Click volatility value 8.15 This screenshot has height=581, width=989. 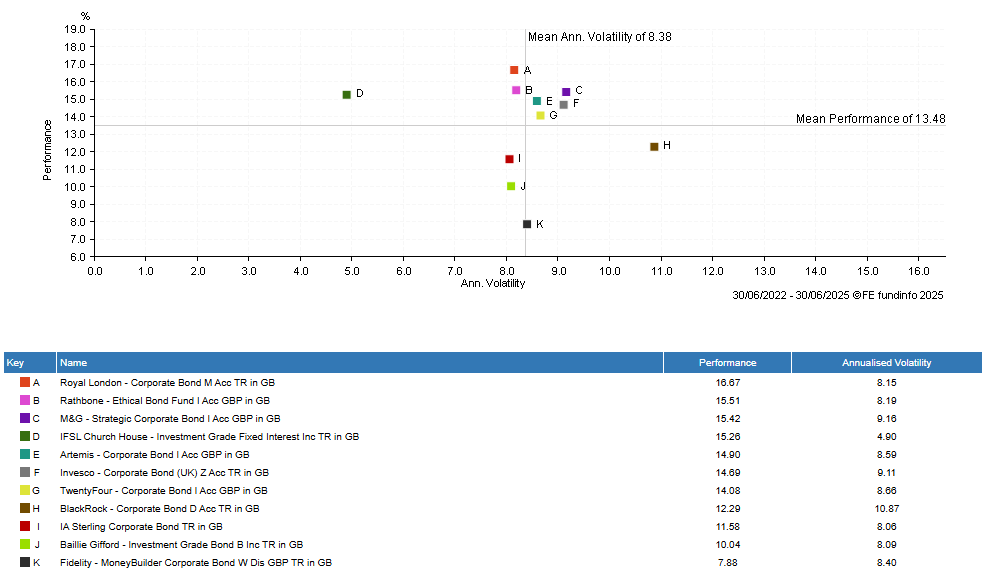tap(886, 382)
